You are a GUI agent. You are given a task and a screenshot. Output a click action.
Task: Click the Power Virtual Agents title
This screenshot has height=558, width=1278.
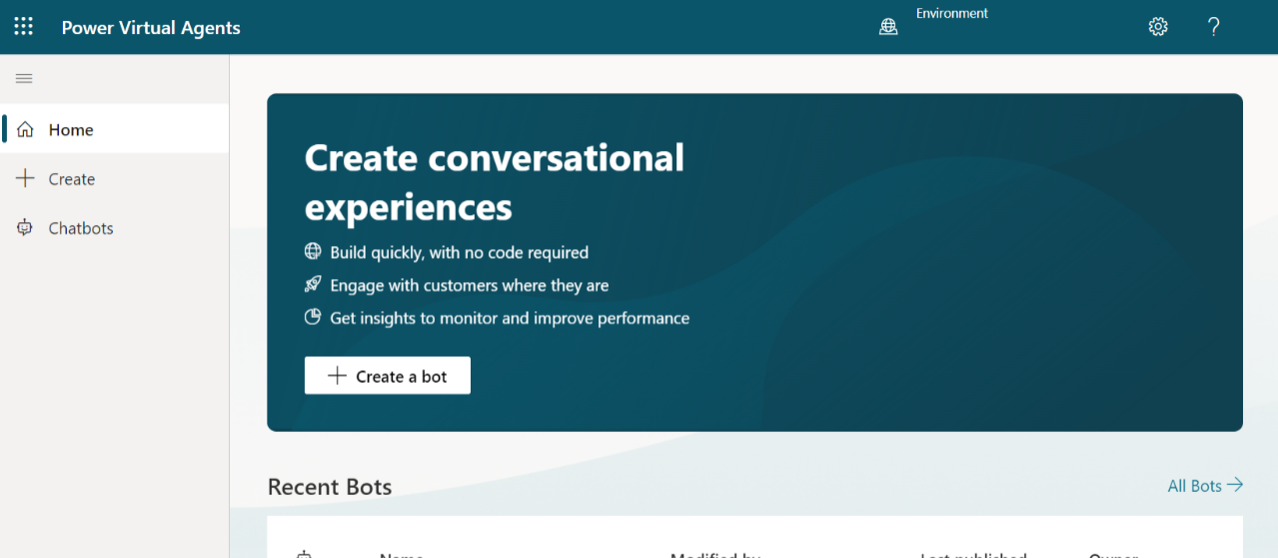[151, 28]
